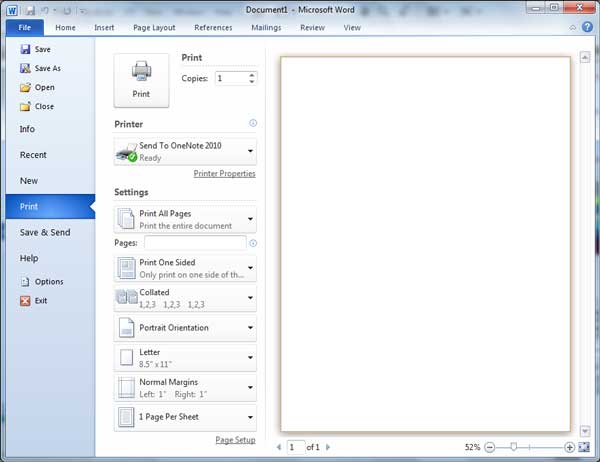Switch to the Mailings ribbon tab
Viewport: 600px width, 462px height.
click(x=266, y=28)
